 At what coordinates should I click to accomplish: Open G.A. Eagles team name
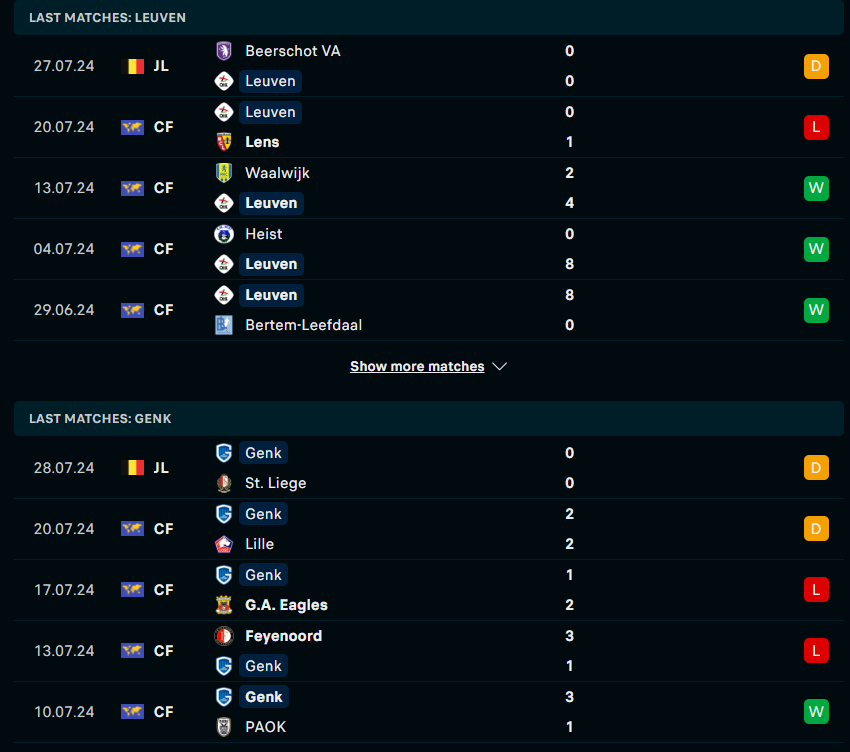point(286,605)
